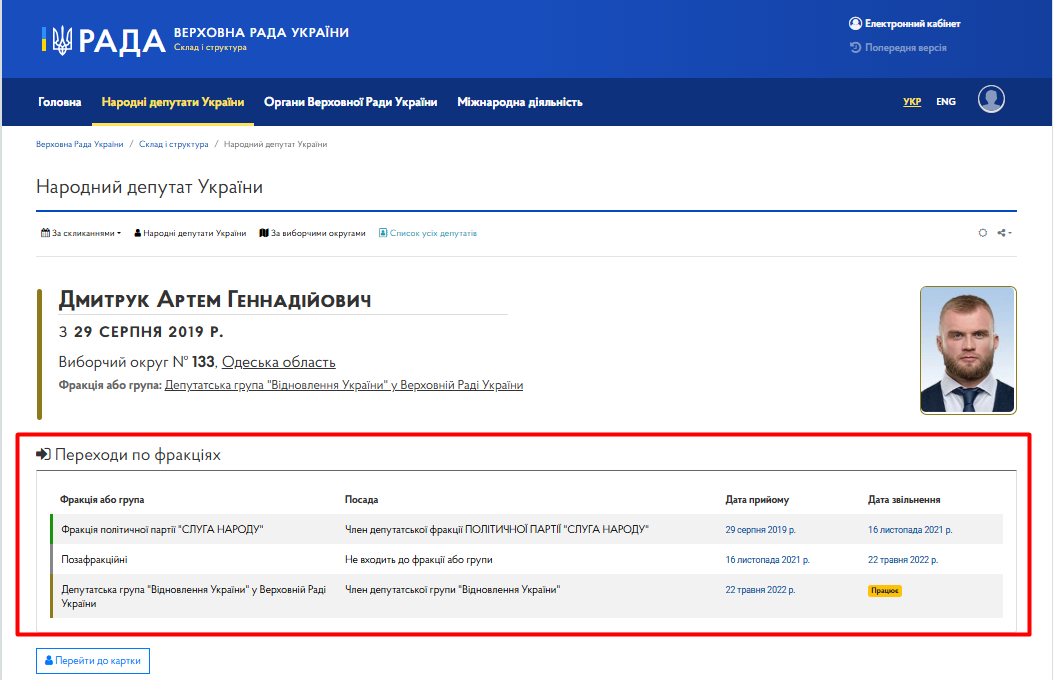The height and width of the screenshot is (680, 1053).
Task: Click admission date 16 листопада 2021 р.
Action: (768, 560)
